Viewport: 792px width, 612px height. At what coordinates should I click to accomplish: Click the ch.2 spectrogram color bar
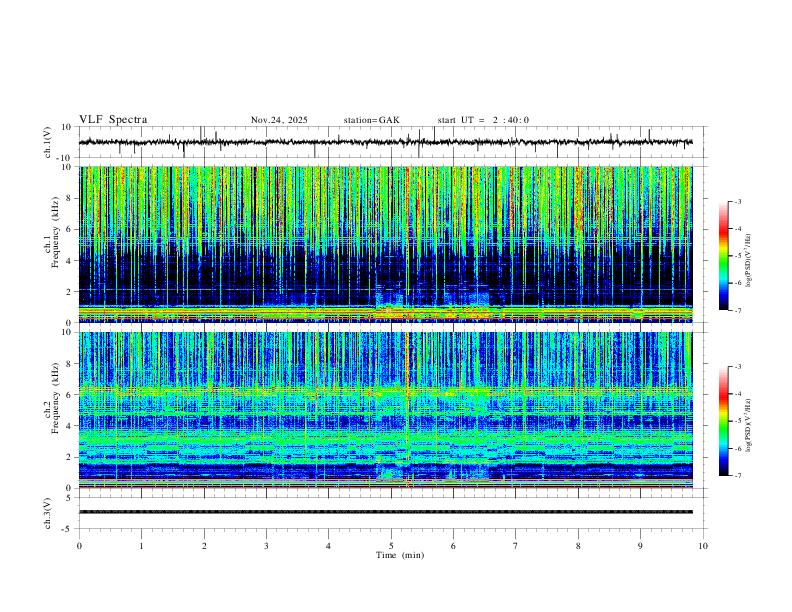click(x=724, y=421)
